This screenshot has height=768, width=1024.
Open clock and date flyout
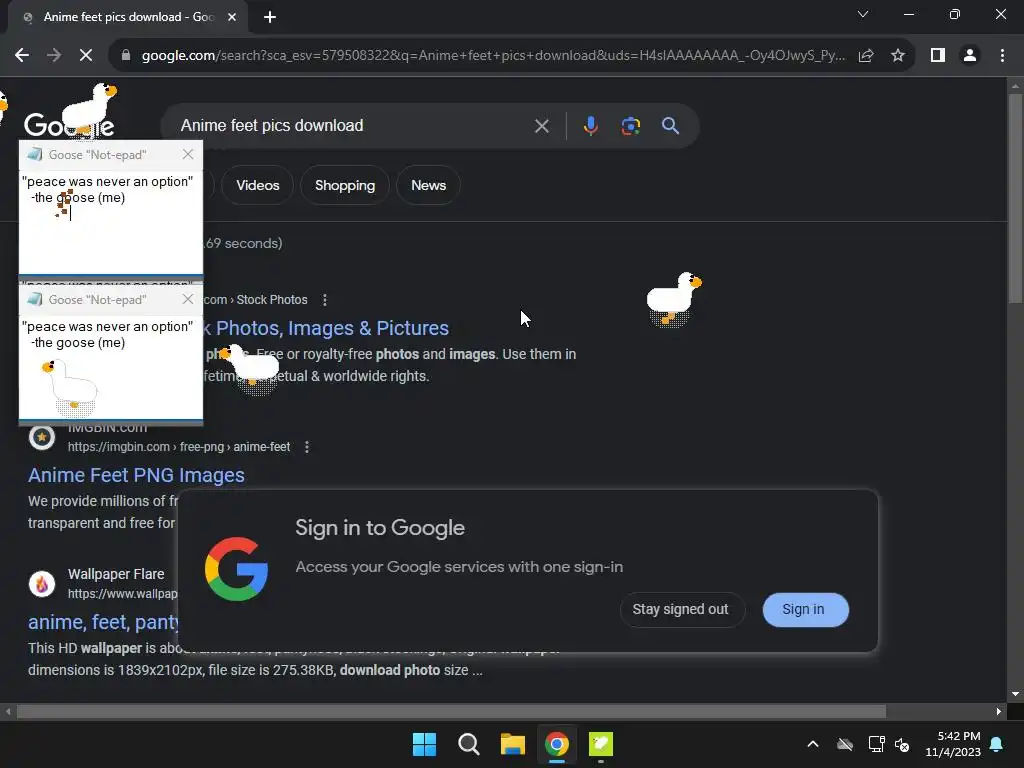point(953,744)
